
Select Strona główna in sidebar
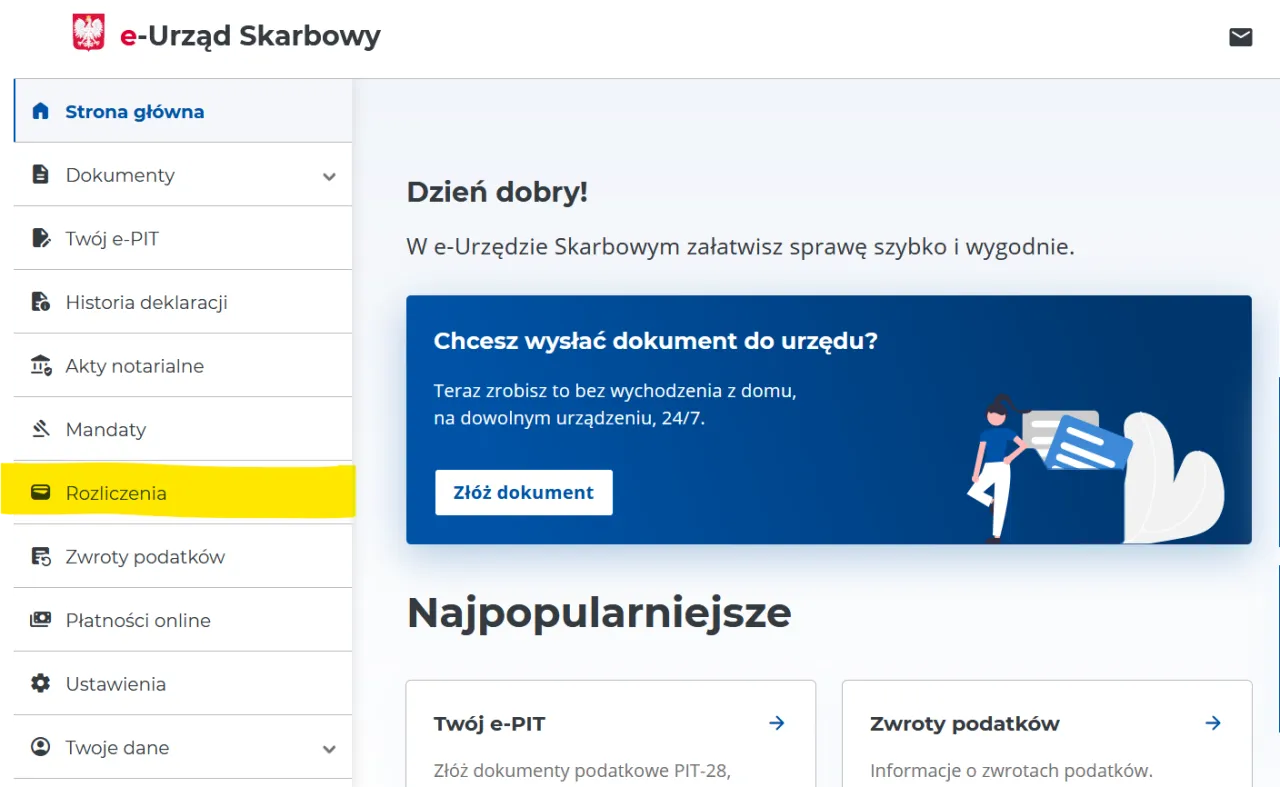(134, 112)
